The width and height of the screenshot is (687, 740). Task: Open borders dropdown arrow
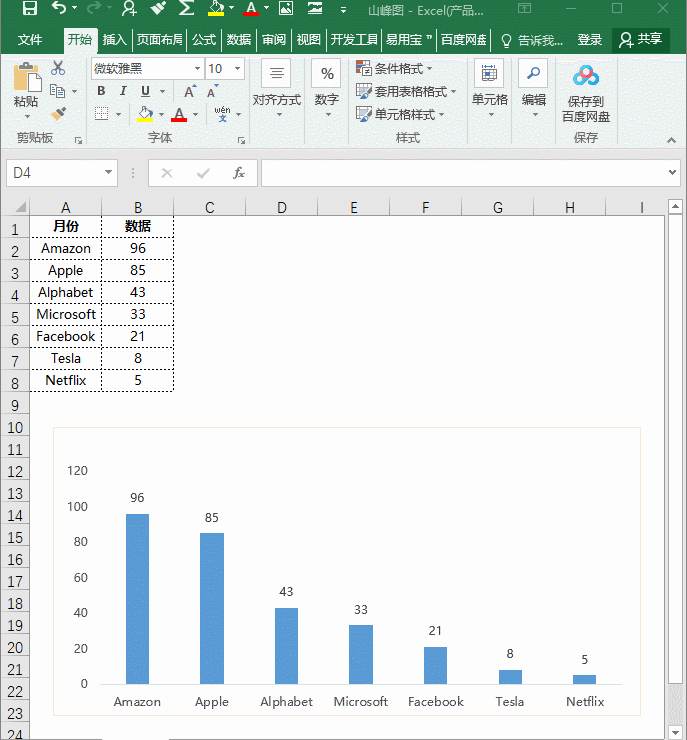pyautogui.click(x=118, y=114)
